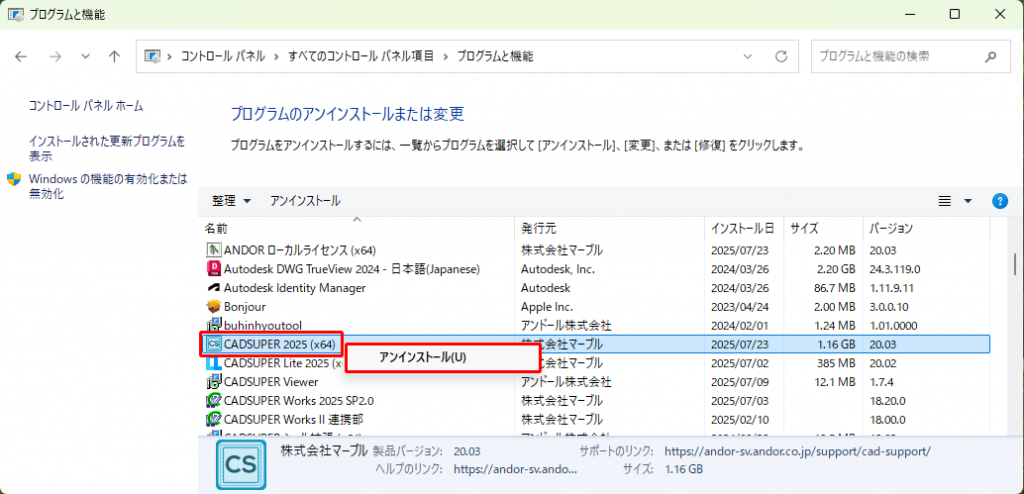
Task: Click the CADSUPER Lite 2025 icon
Action: [214, 363]
